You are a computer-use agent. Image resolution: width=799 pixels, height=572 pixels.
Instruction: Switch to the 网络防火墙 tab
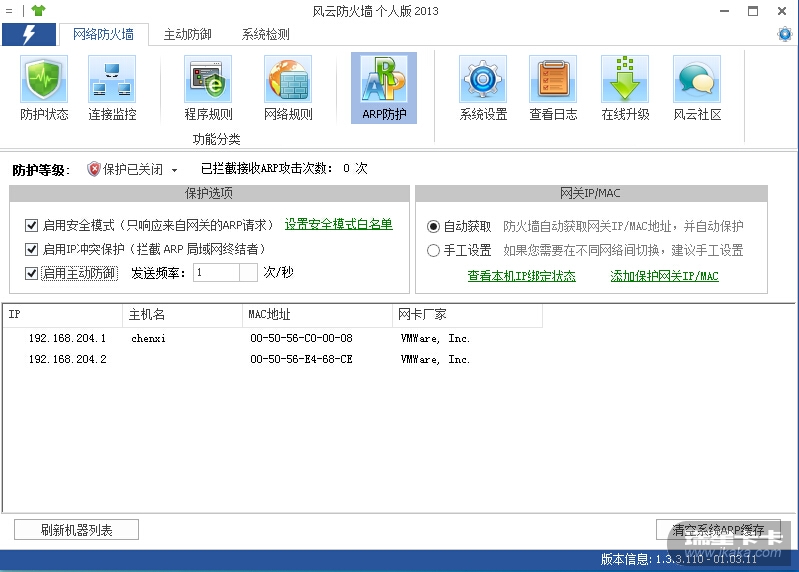pyautogui.click(x=103, y=34)
